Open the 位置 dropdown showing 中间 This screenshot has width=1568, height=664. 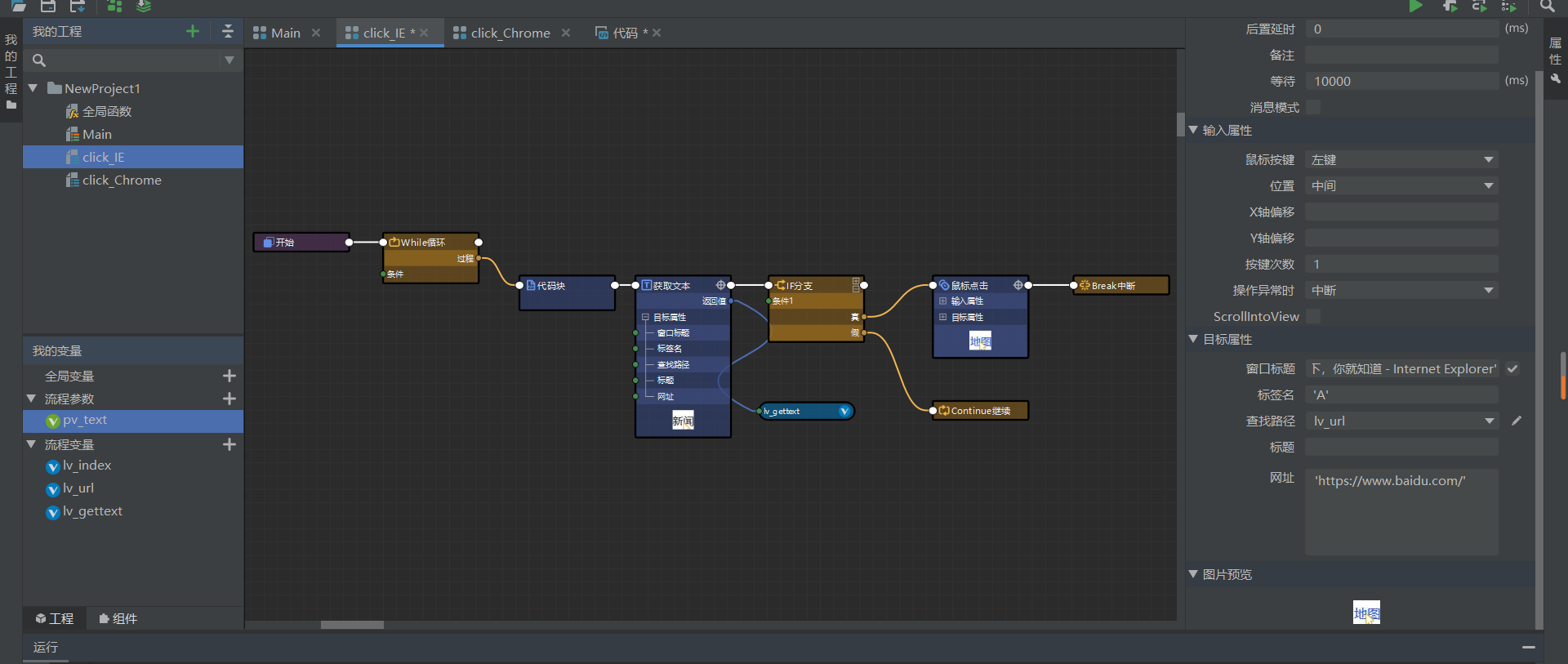(x=1401, y=185)
